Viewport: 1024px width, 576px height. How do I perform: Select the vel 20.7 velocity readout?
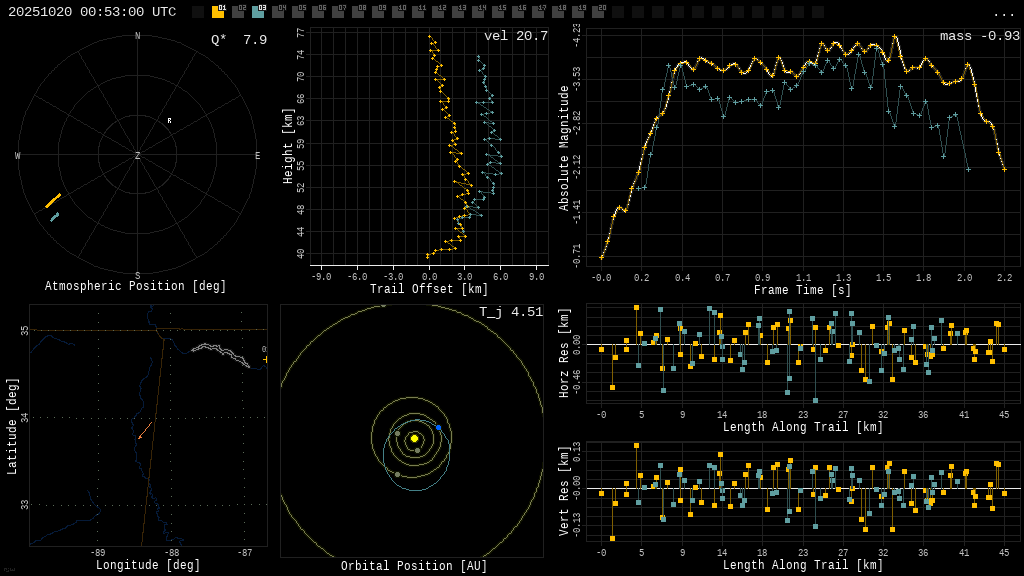516,36
